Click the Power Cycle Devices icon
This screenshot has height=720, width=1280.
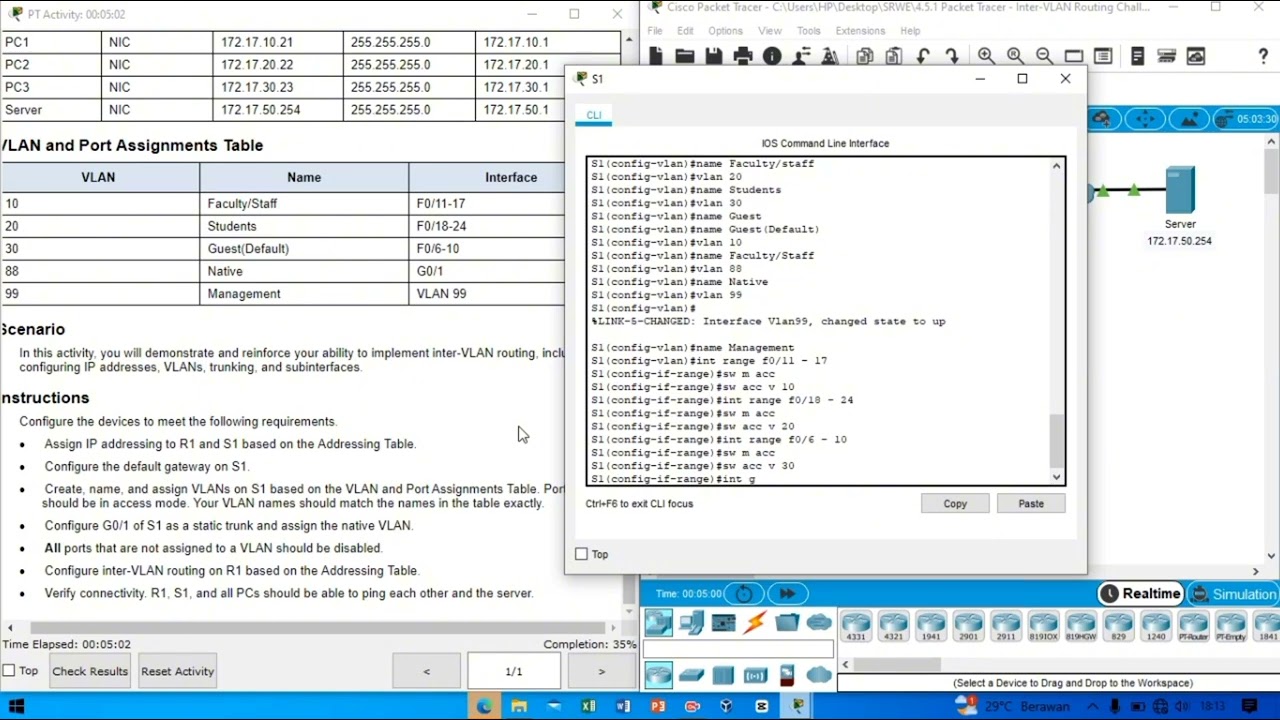744,594
